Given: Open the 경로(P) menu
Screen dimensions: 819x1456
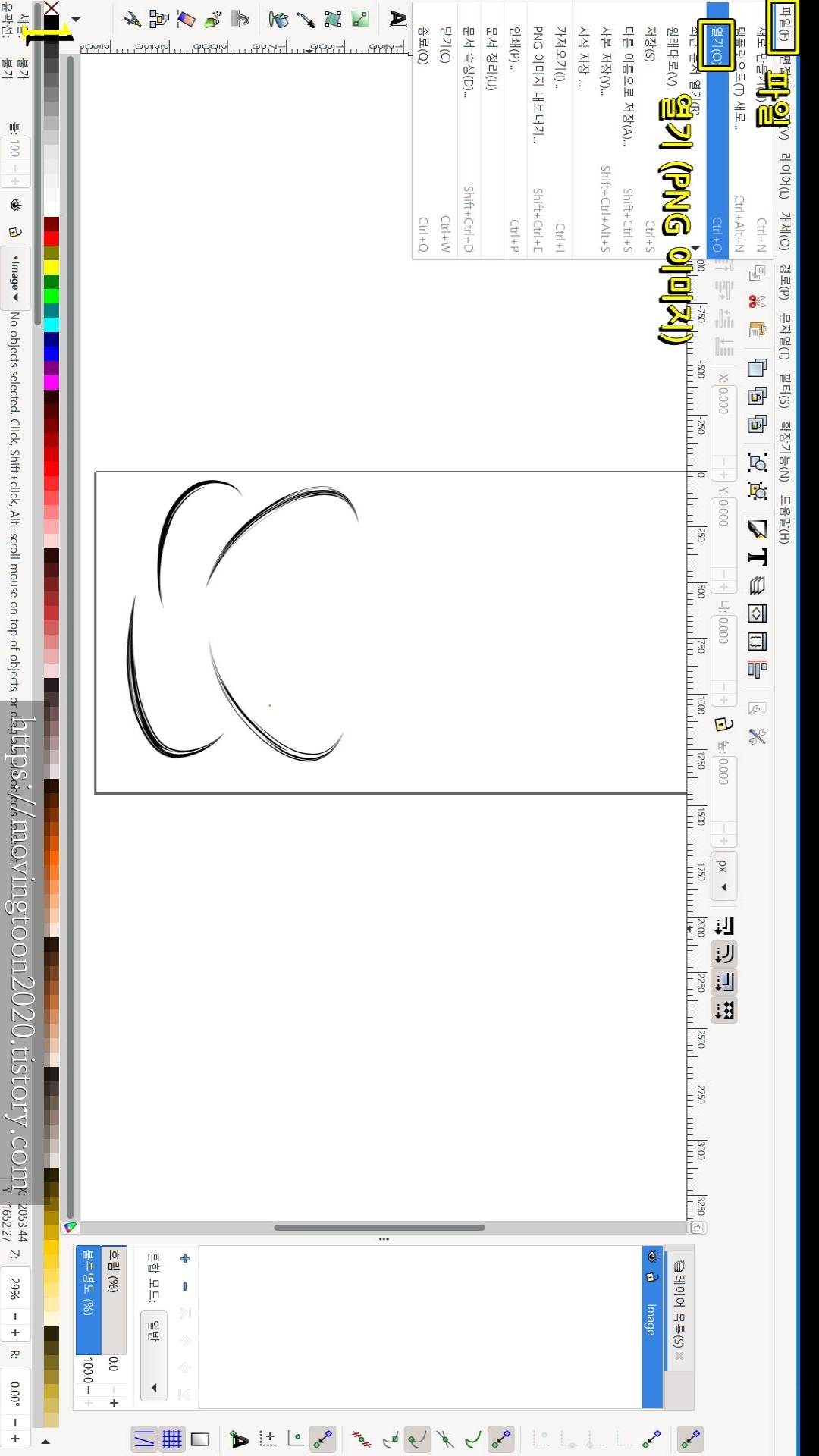Looking at the screenshot, I should click(x=784, y=282).
